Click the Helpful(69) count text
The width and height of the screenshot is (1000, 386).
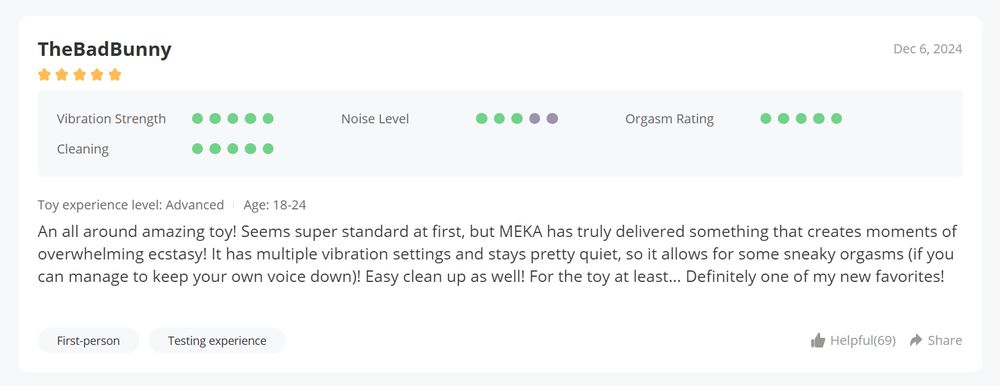[863, 341]
